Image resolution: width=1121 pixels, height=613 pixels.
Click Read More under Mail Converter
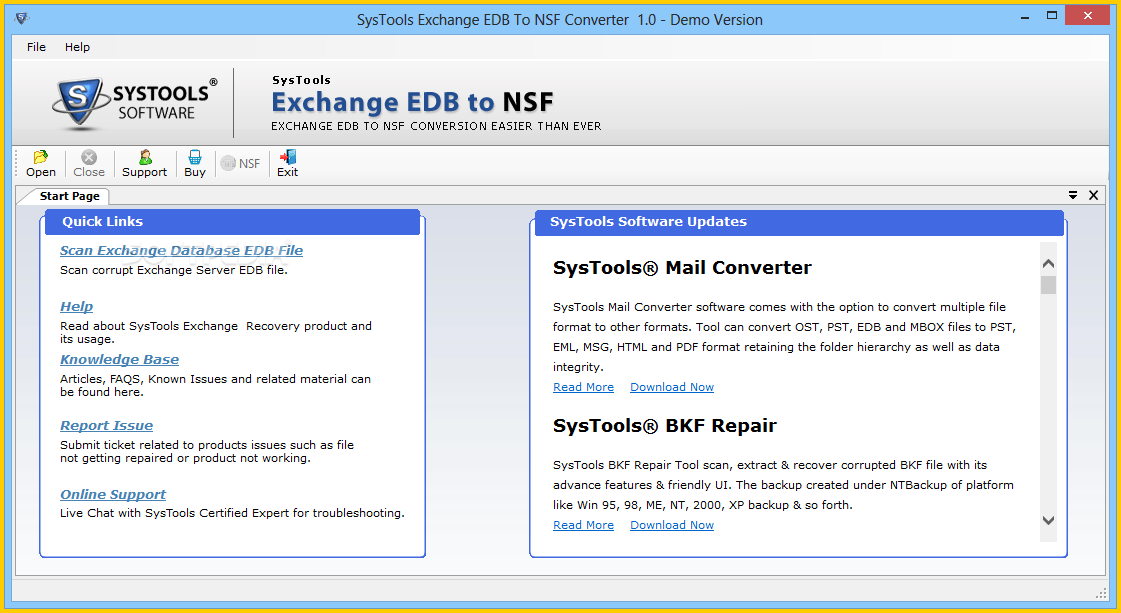[583, 387]
